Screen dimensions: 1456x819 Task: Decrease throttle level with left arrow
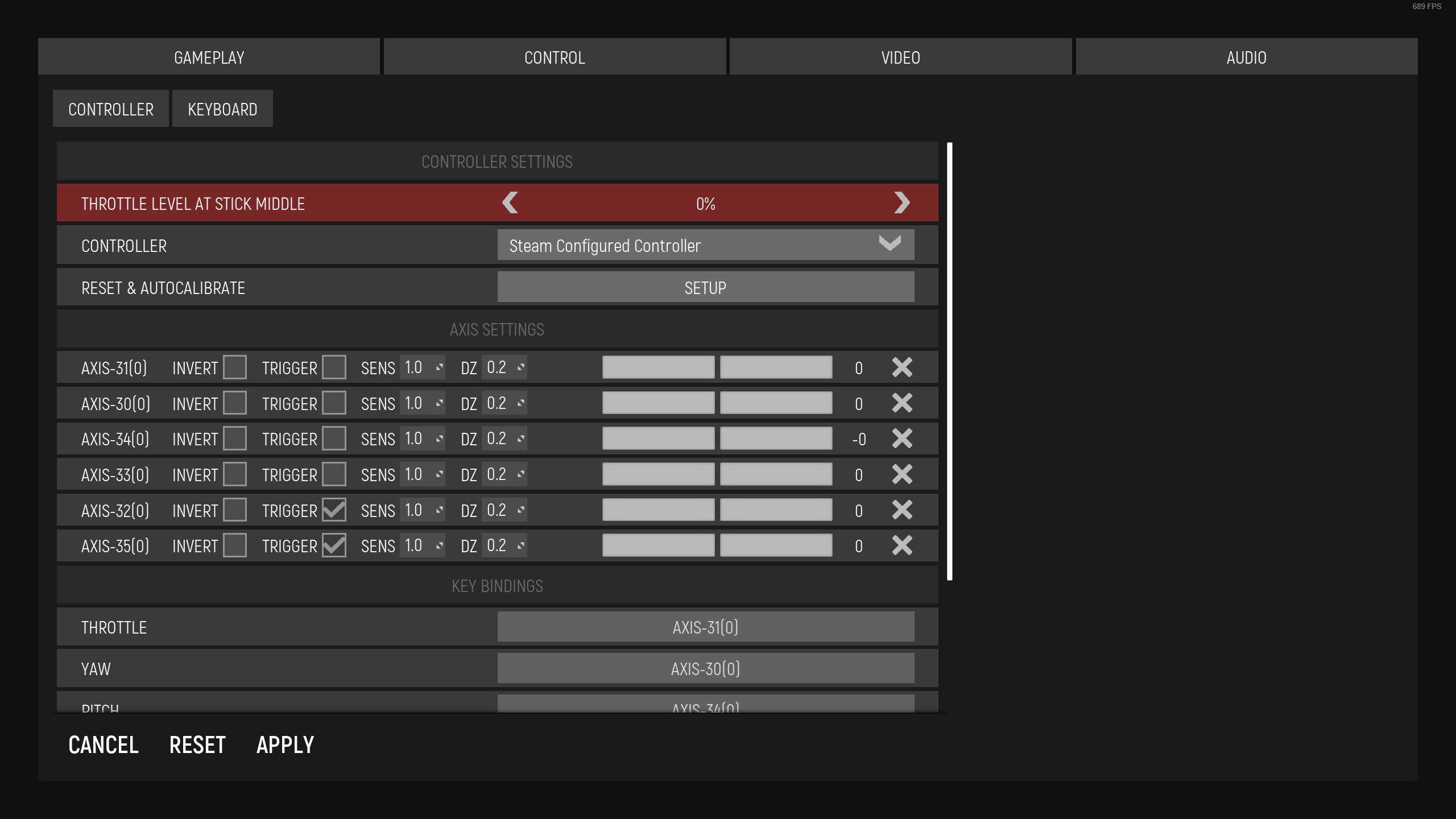pyautogui.click(x=510, y=203)
